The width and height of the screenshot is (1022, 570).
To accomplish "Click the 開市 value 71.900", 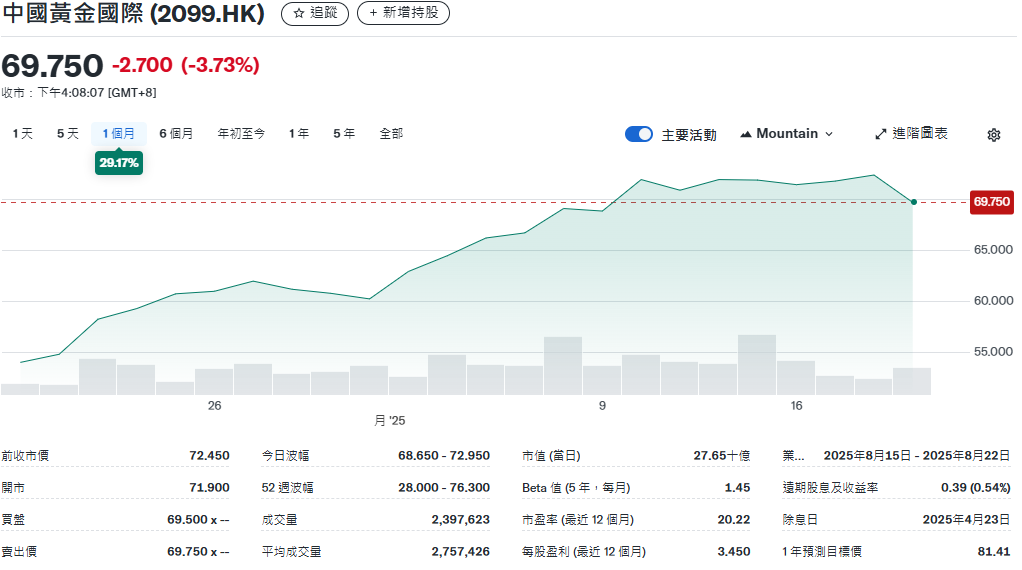I will pos(209,488).
